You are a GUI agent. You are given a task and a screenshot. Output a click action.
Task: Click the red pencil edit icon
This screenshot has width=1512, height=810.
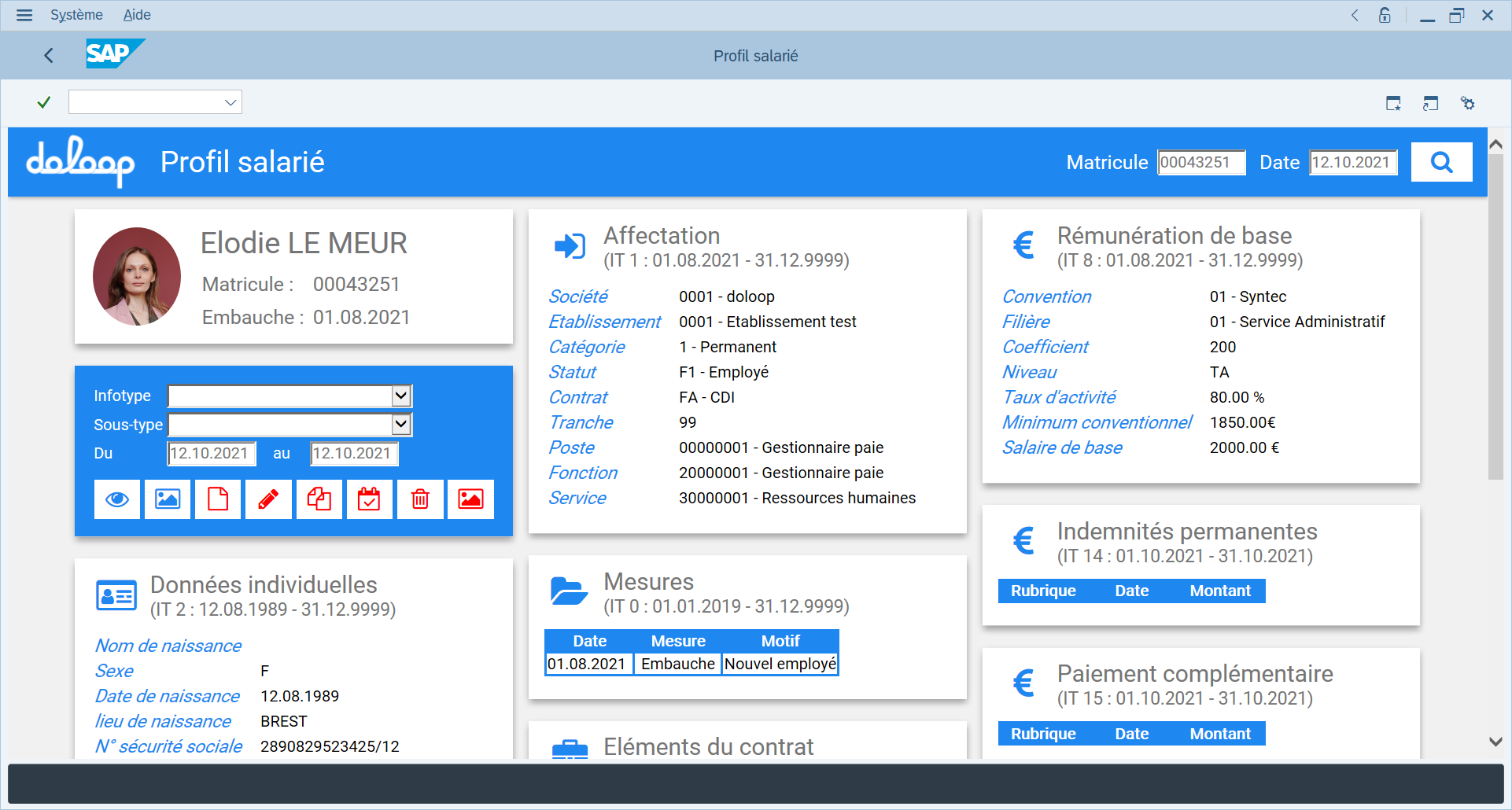pos(268,499)
